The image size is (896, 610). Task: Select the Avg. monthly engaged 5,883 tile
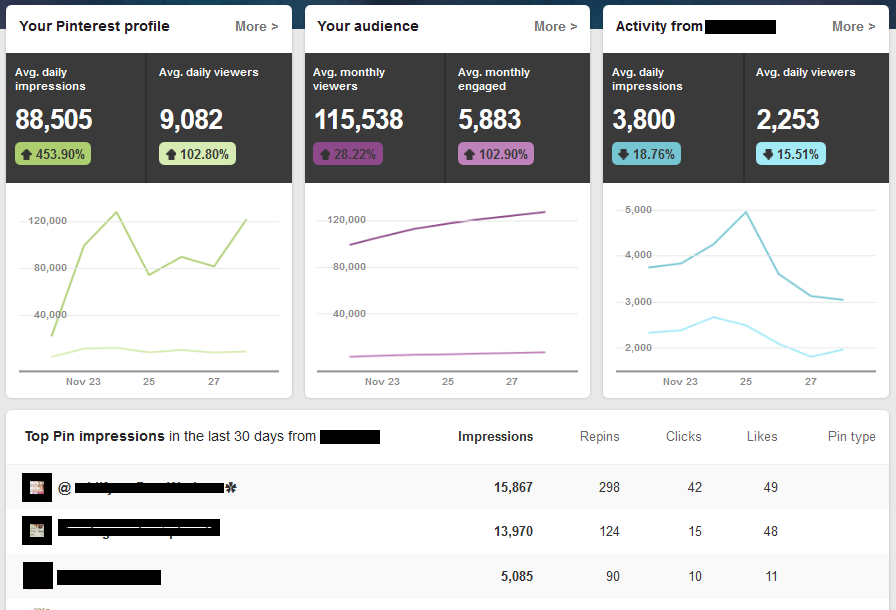pyautogui.click(x=518, y=118)
